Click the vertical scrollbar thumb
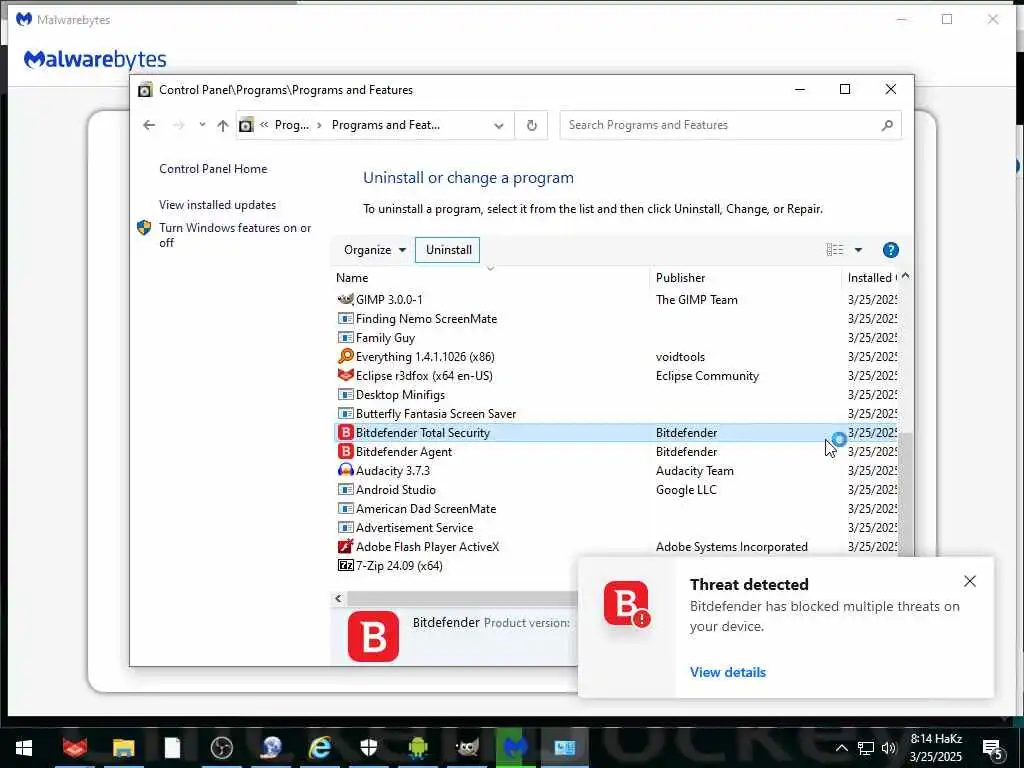Screen dimensions: 1024x768 904,494
